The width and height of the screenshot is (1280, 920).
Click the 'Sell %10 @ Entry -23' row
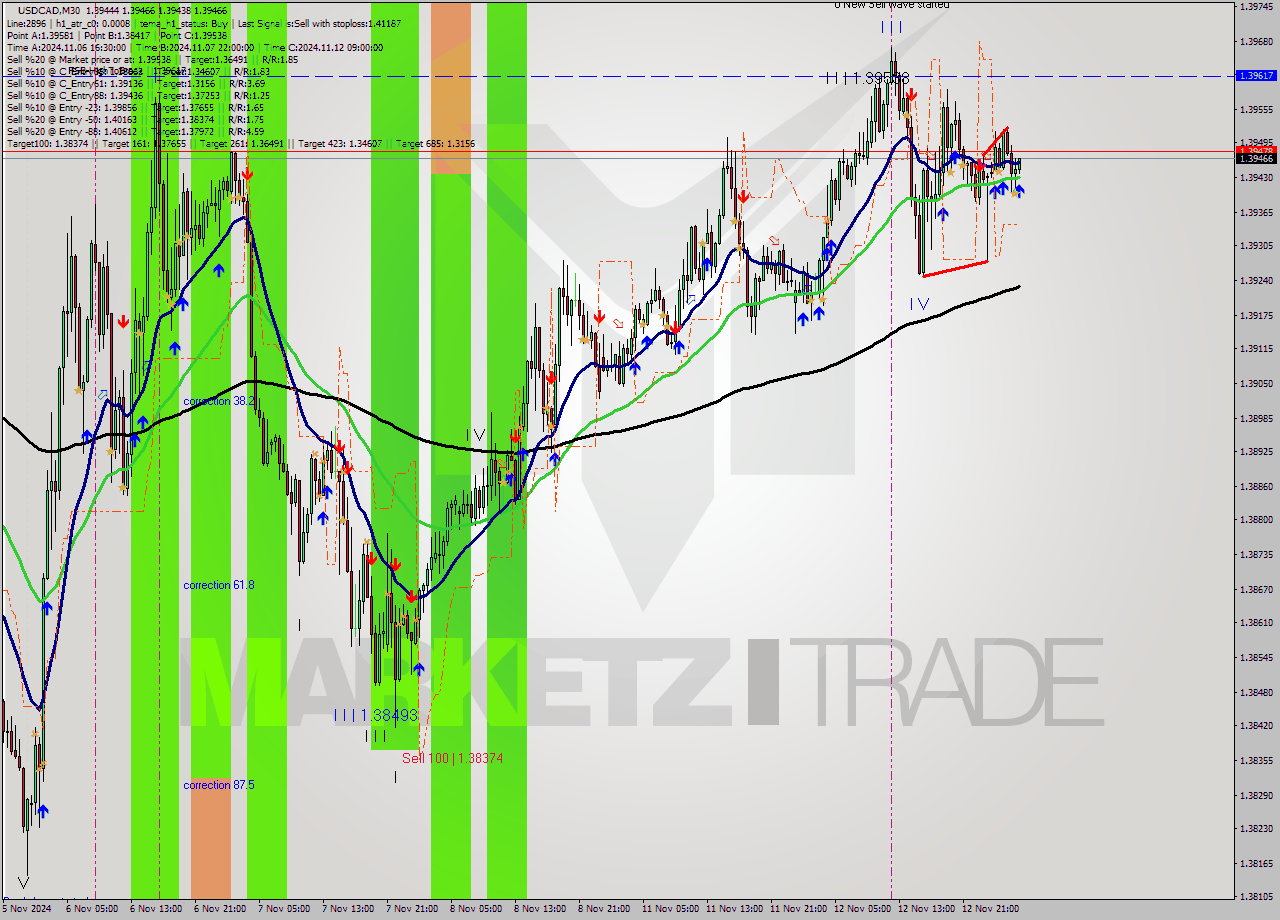pyautogui.click(x=135, y=107)
